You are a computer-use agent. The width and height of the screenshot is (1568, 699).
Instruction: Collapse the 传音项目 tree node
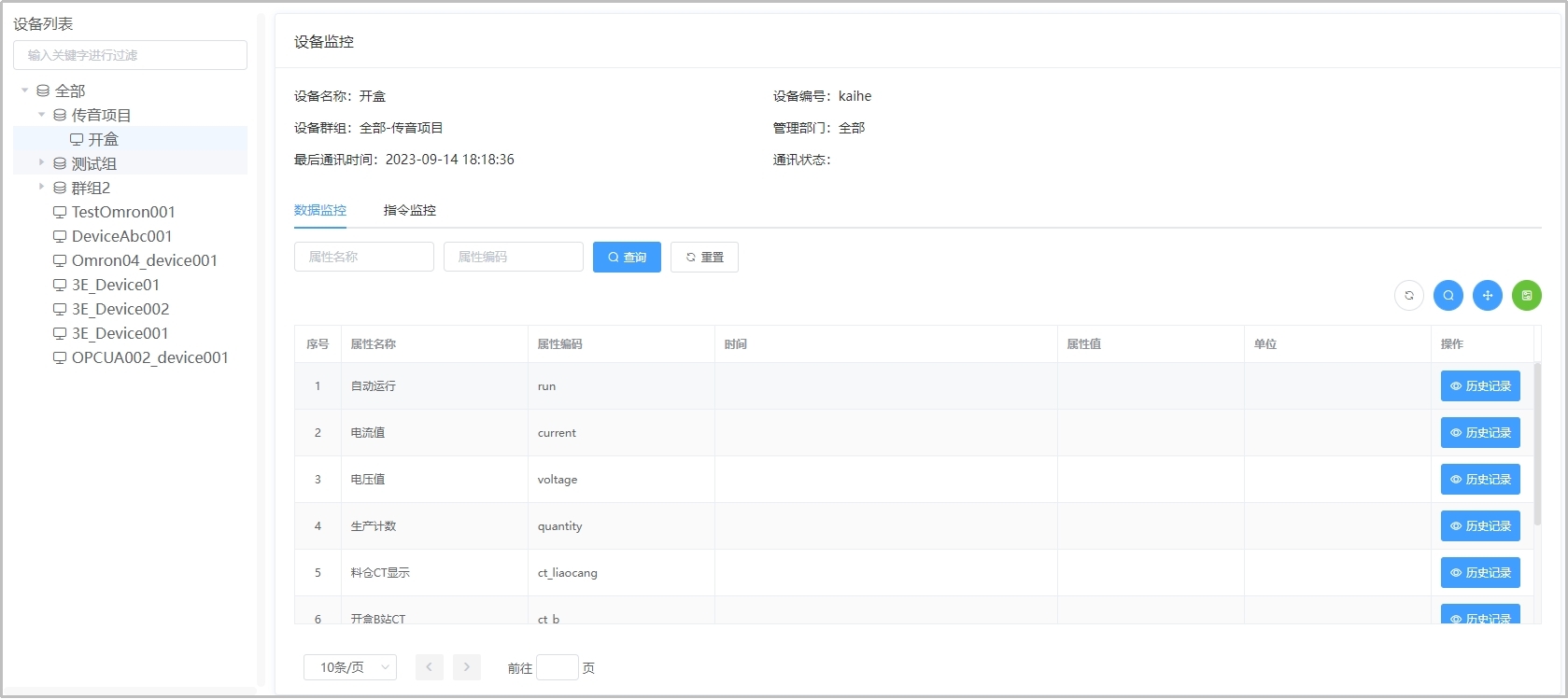tap(42, 115)
